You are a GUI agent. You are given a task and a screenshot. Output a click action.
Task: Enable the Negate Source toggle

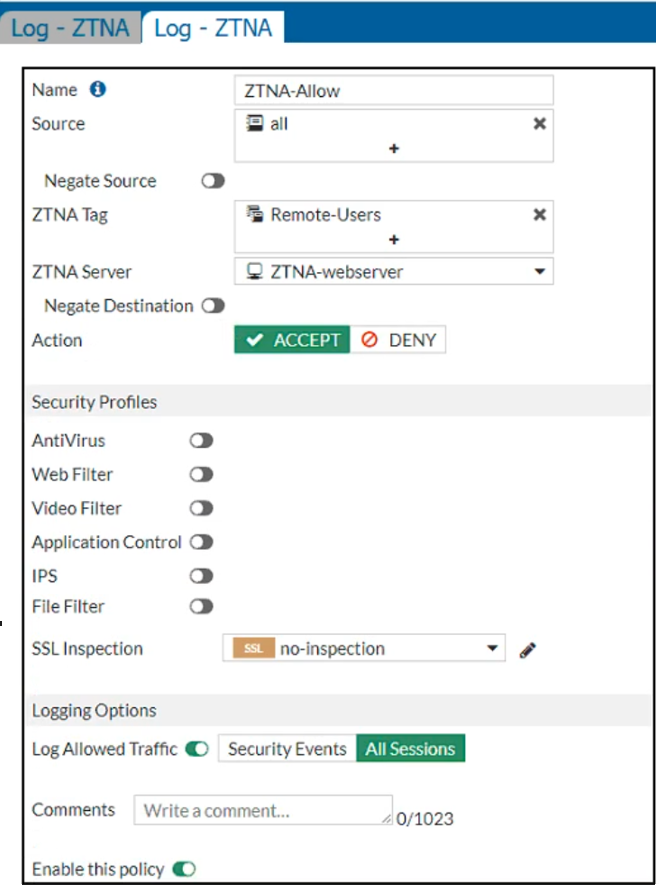[x=212, y=181]
